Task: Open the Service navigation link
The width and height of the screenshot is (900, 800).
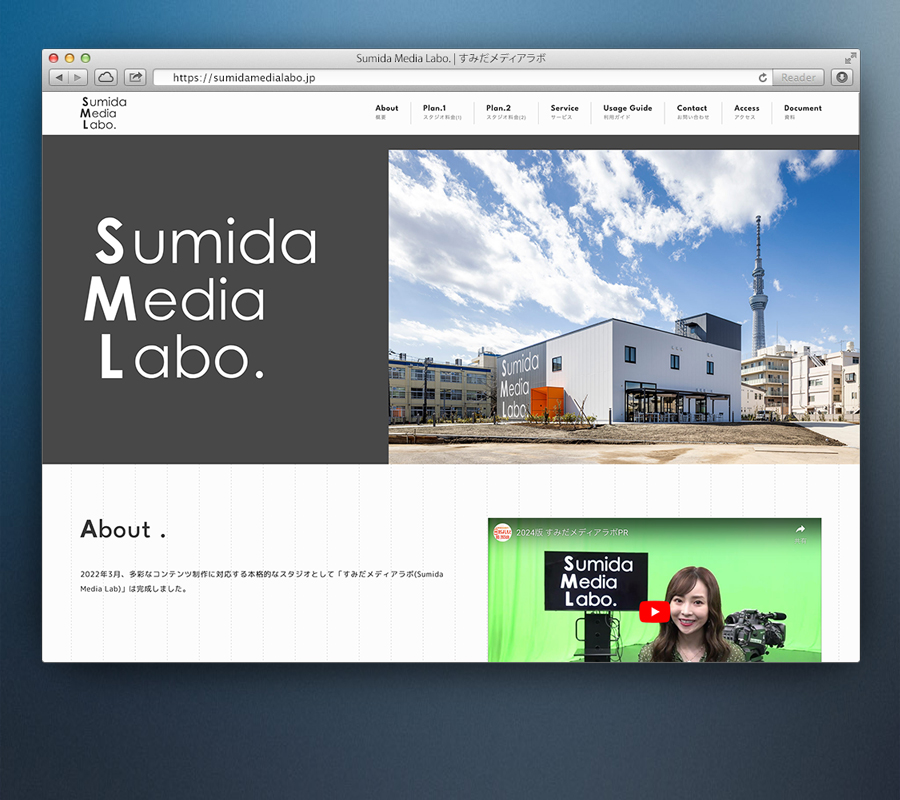Action: click(564, 112)
